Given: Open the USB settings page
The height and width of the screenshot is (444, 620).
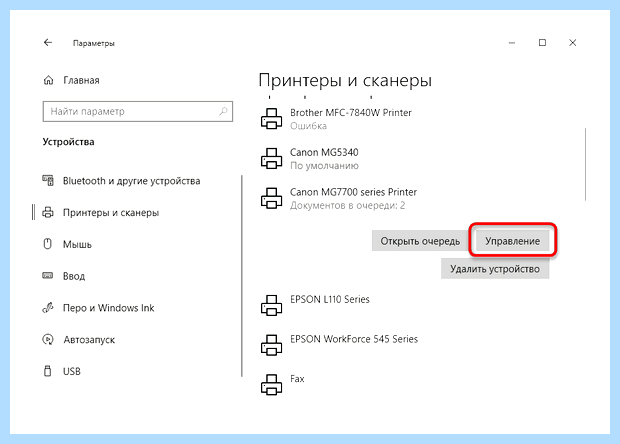Looking at the screenshot, I should [x=72, y=371].
